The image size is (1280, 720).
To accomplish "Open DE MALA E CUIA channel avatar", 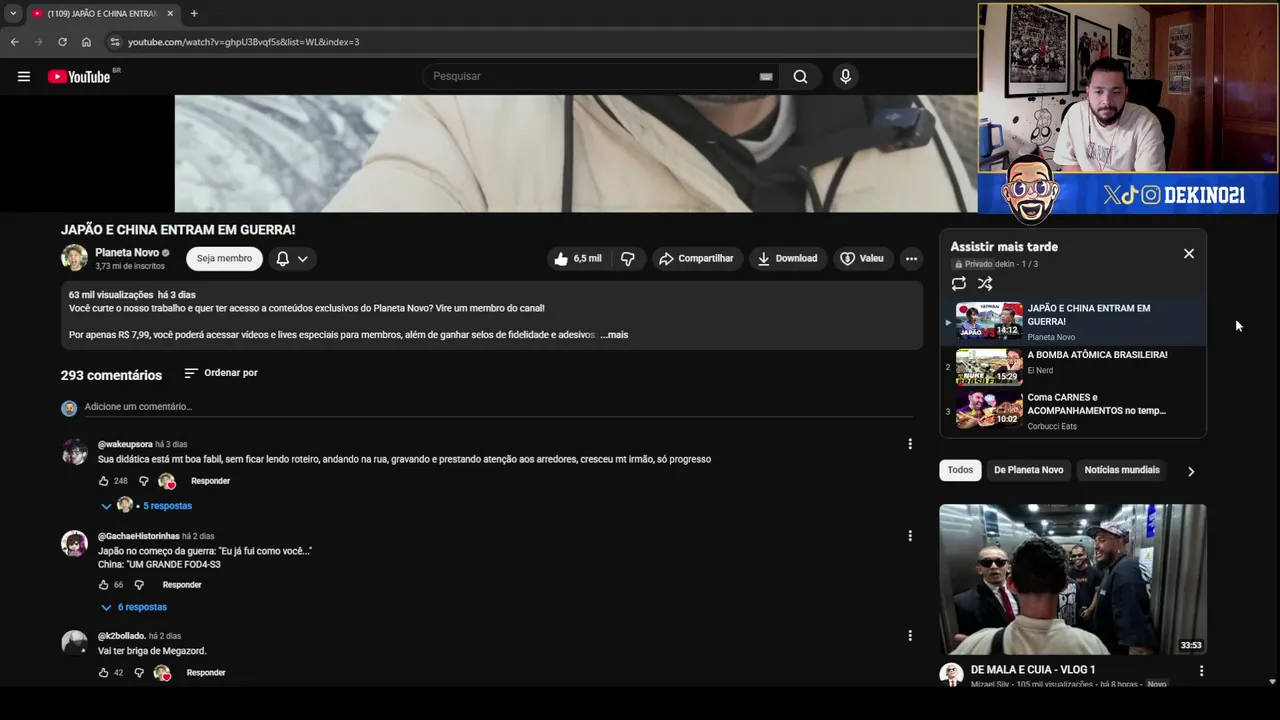I will click(x=951, y=674).
